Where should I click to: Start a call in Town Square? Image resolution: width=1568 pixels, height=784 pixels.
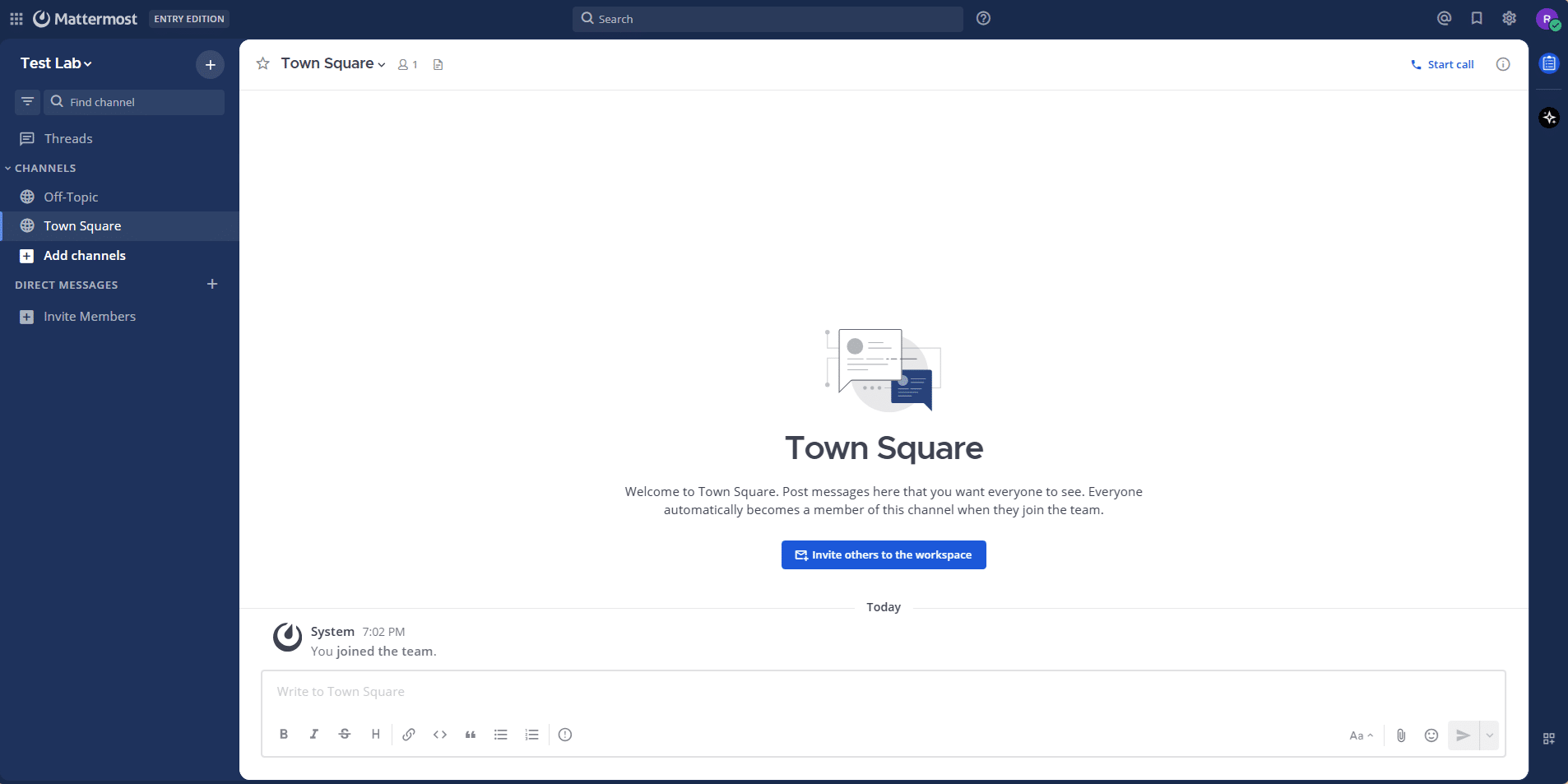(x=1442, y=64)
